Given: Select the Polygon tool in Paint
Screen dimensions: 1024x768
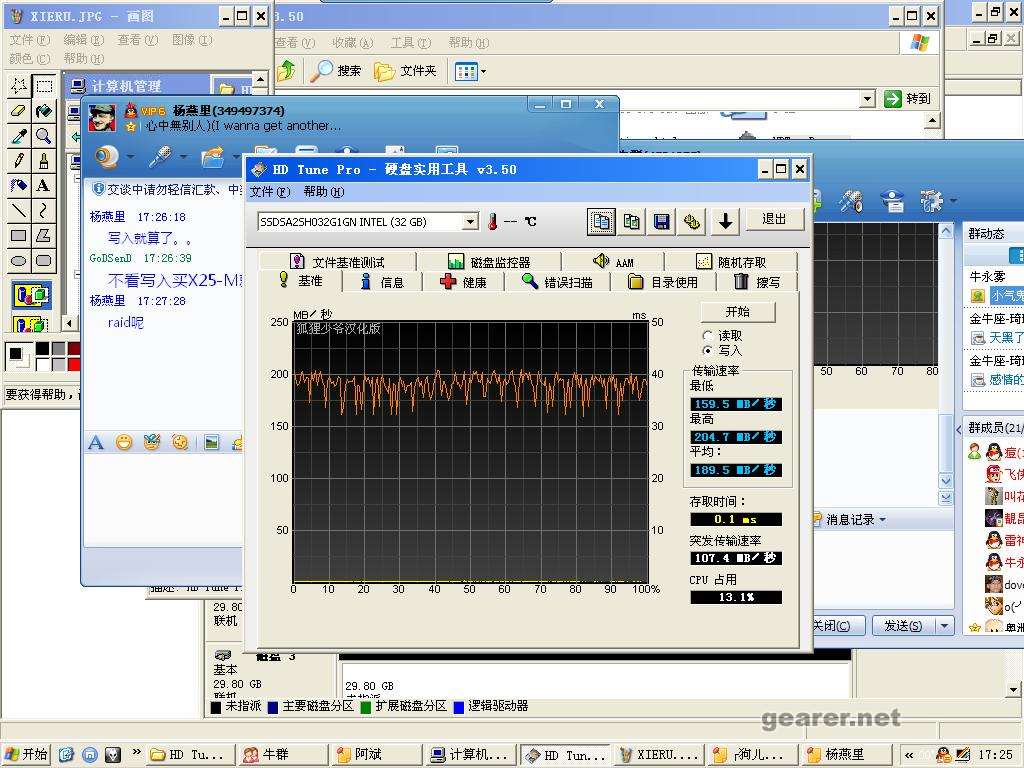Looking at the screenshot, I should 43,235.
